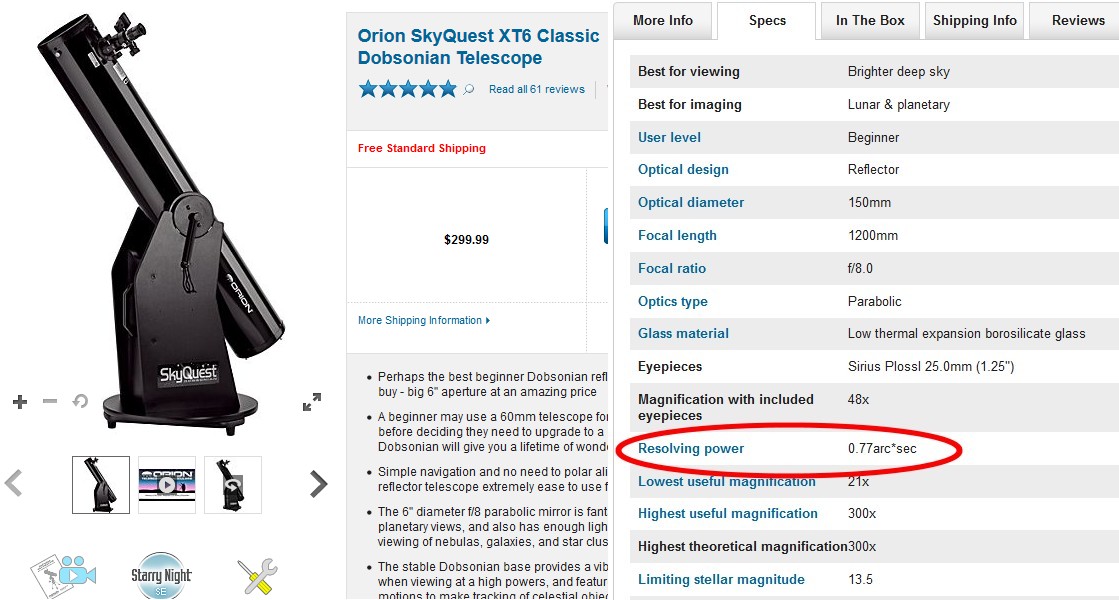Select the first telescope thumbnail

(101, 485)
